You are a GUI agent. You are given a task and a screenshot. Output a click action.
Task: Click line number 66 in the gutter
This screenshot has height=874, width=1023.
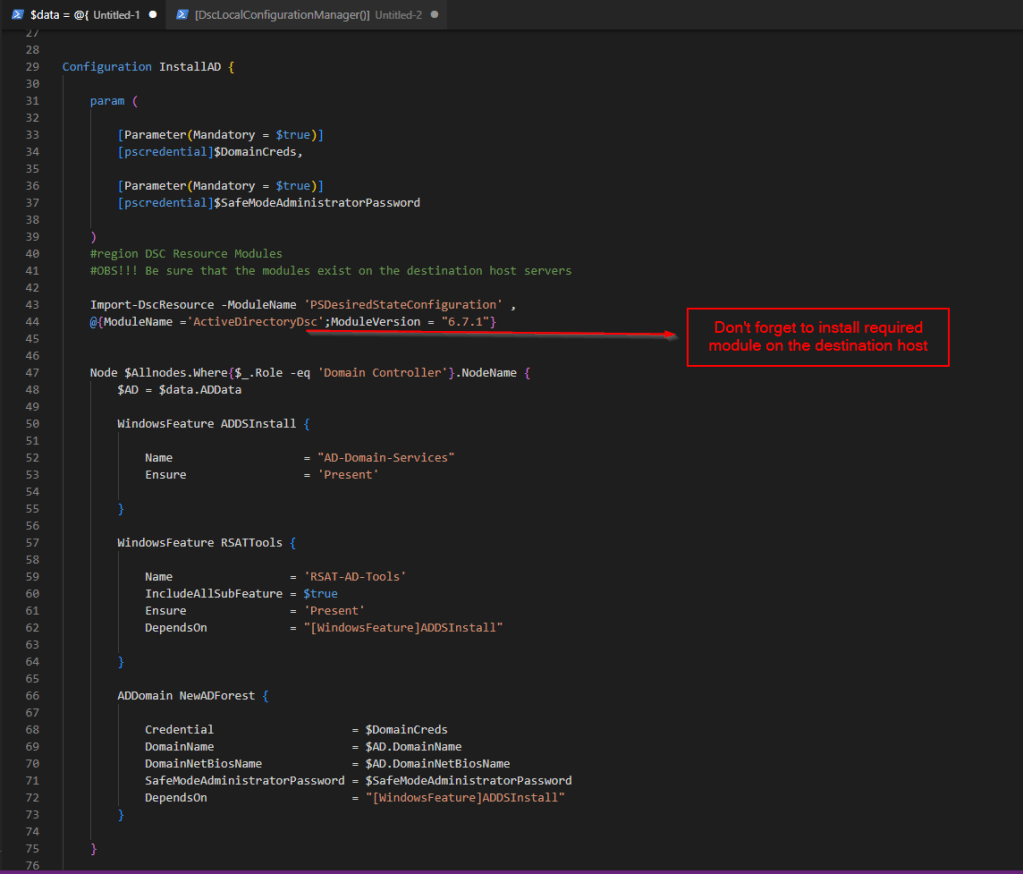pyautogui.click(x=32, y=695)
